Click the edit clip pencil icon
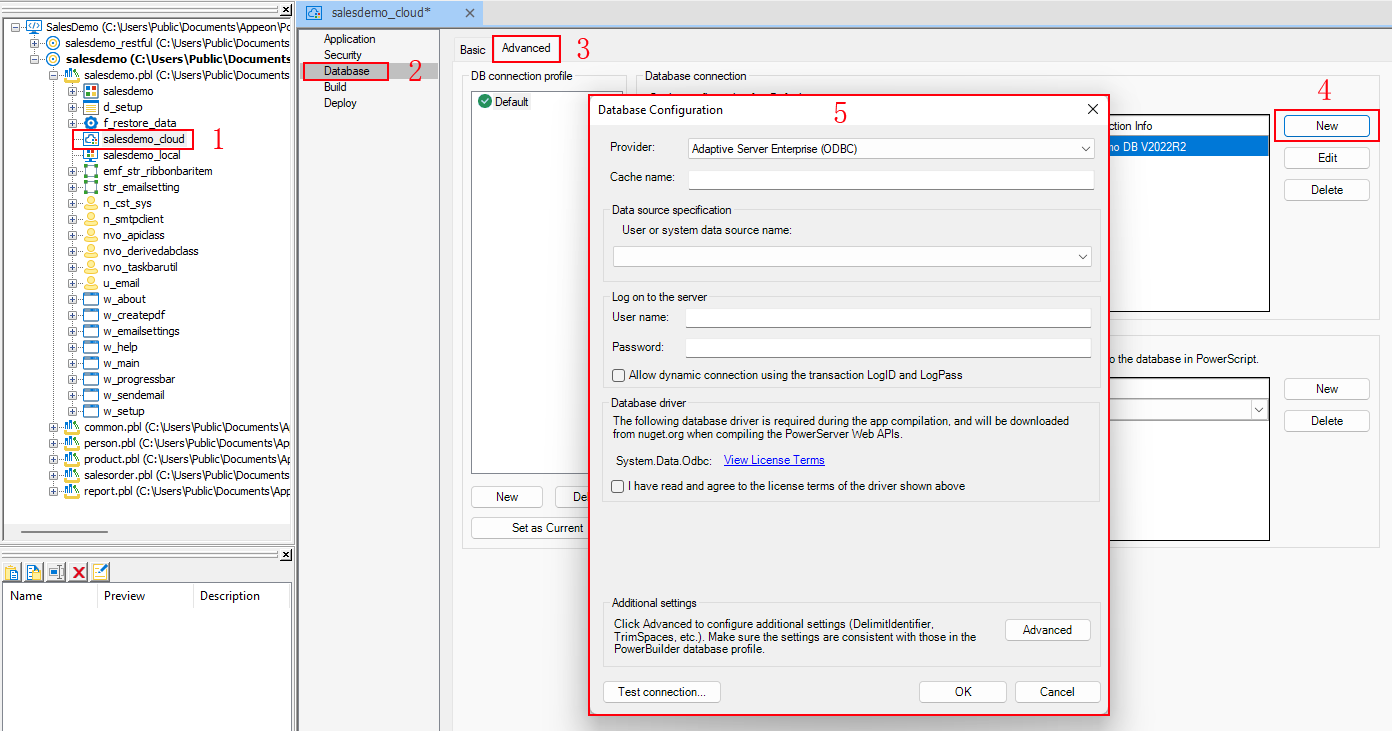 coord(100,572)
